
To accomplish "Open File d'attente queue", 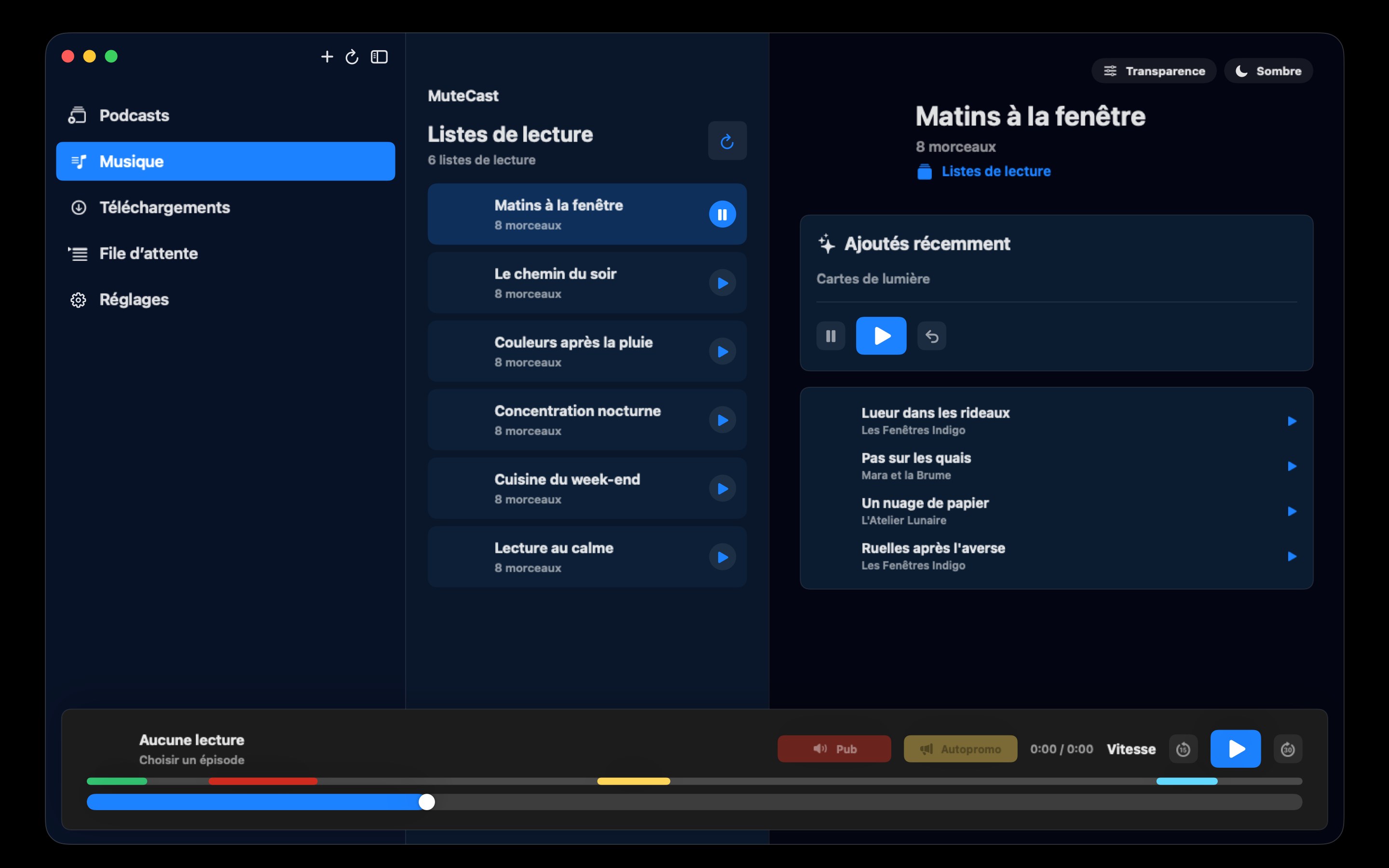I will [x=226, y=253].
